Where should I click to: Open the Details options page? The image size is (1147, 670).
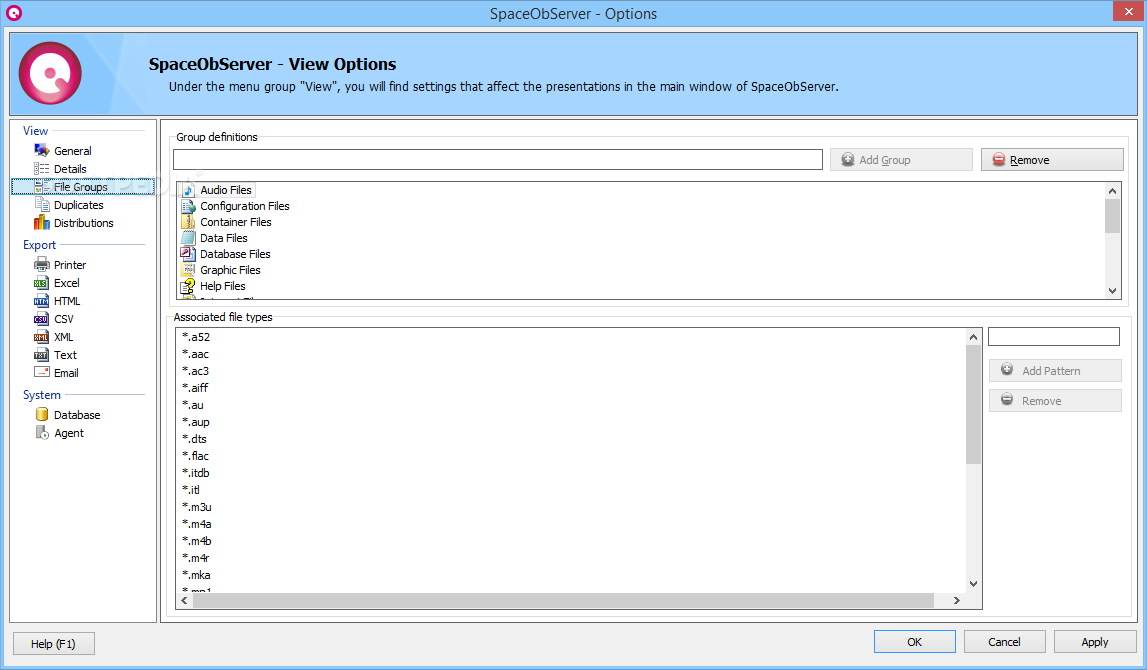[x=70, y=169]
